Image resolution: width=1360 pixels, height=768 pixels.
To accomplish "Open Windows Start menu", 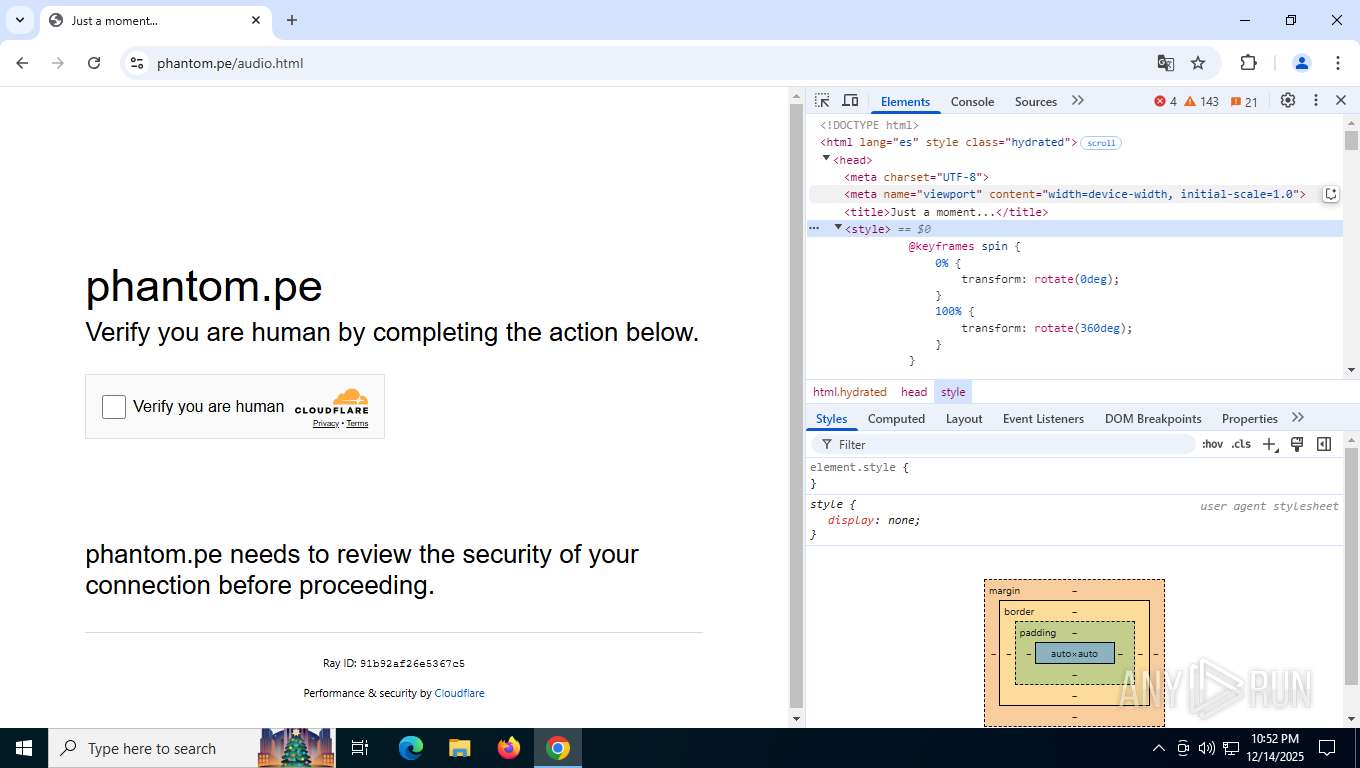I will tap(24, 748).
